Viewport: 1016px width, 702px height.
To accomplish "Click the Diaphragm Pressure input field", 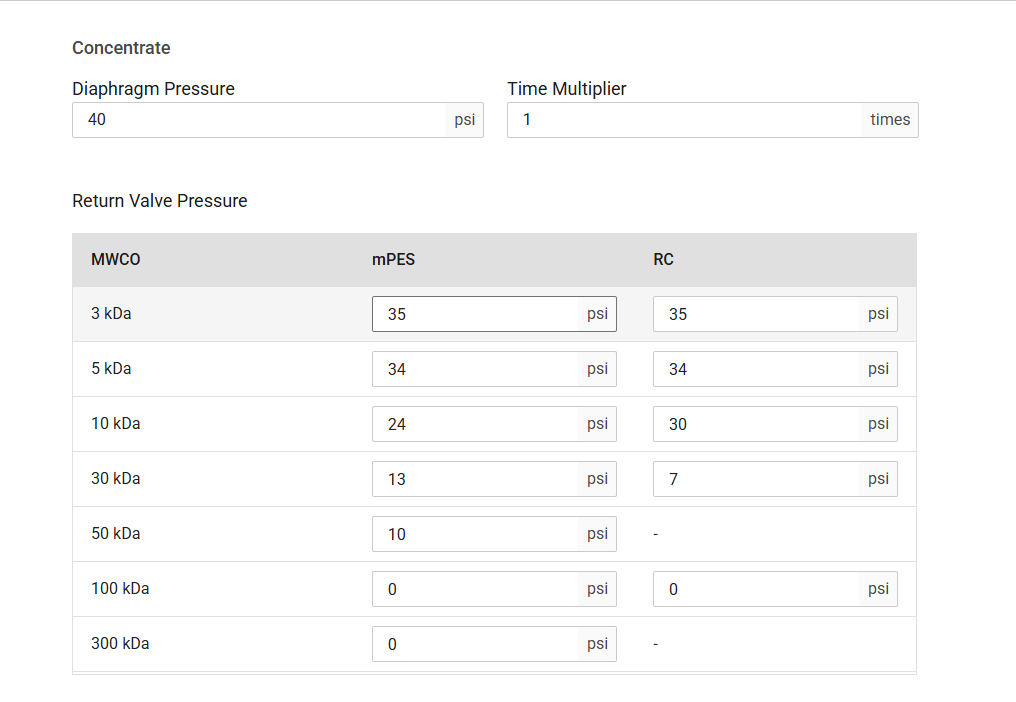I will pos(258,120).
